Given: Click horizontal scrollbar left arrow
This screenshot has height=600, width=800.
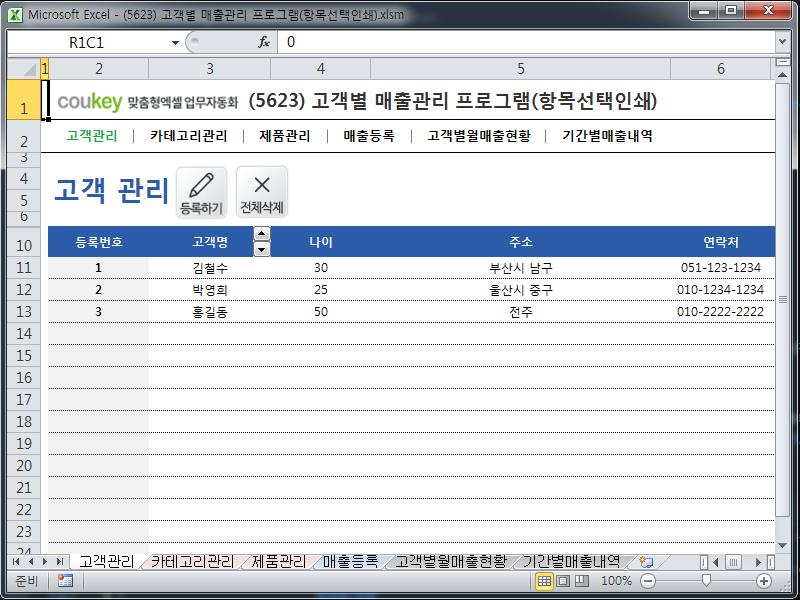Looking at the screenshot, I should [x=716, y=562].
